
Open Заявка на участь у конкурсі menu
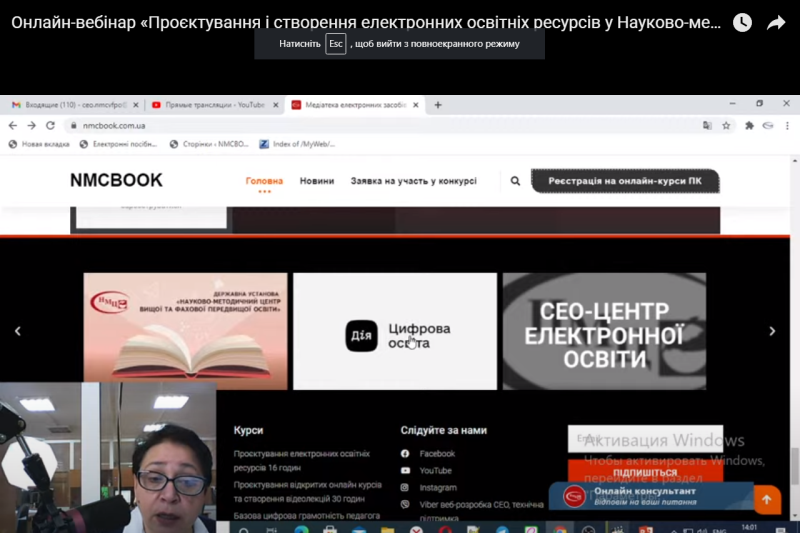[414, 181]
